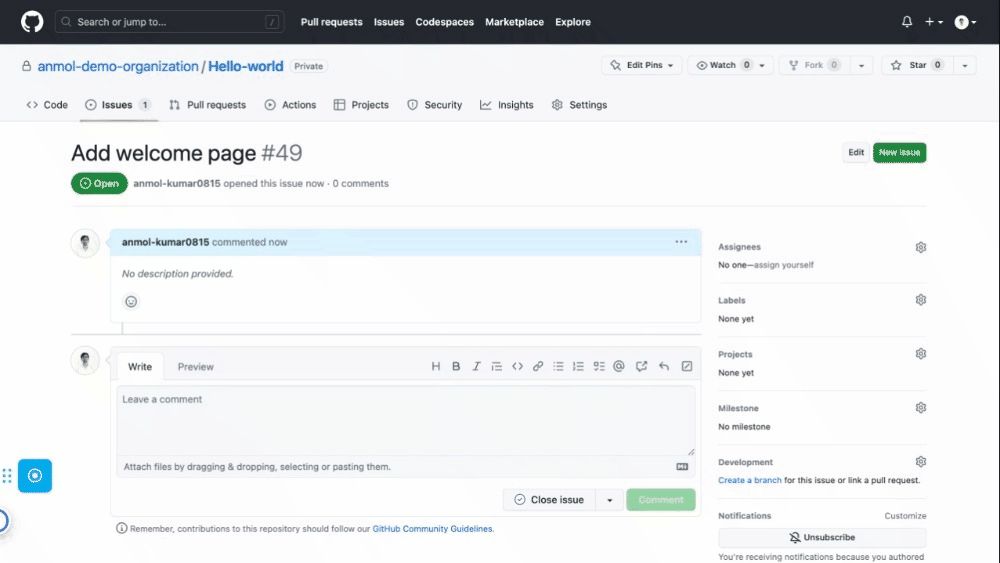Edit Labels with the gear icon
The image size is (1000, 563).
click(920, 300)
